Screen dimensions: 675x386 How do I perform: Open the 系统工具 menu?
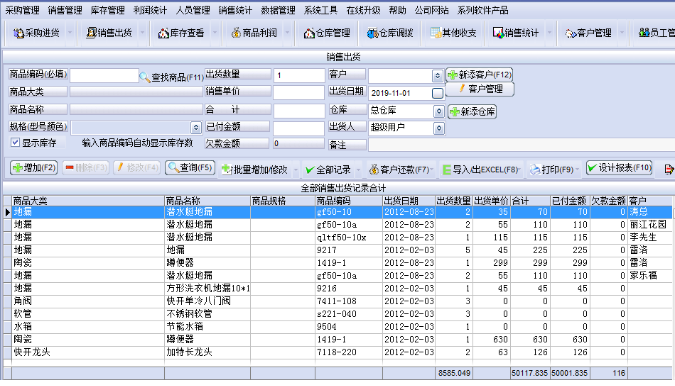pos(321,10)
